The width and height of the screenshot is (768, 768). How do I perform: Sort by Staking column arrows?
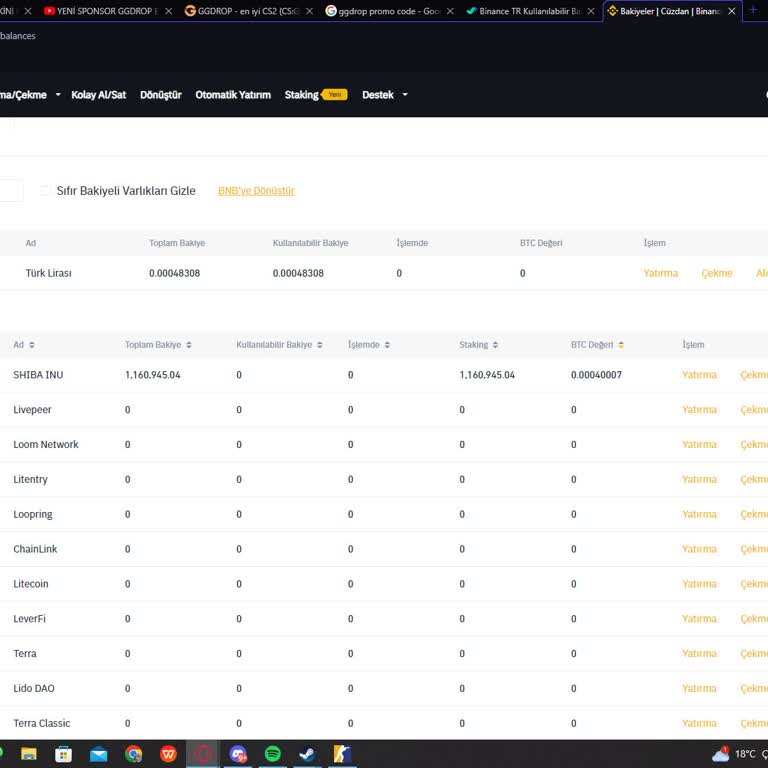point(495,345)
